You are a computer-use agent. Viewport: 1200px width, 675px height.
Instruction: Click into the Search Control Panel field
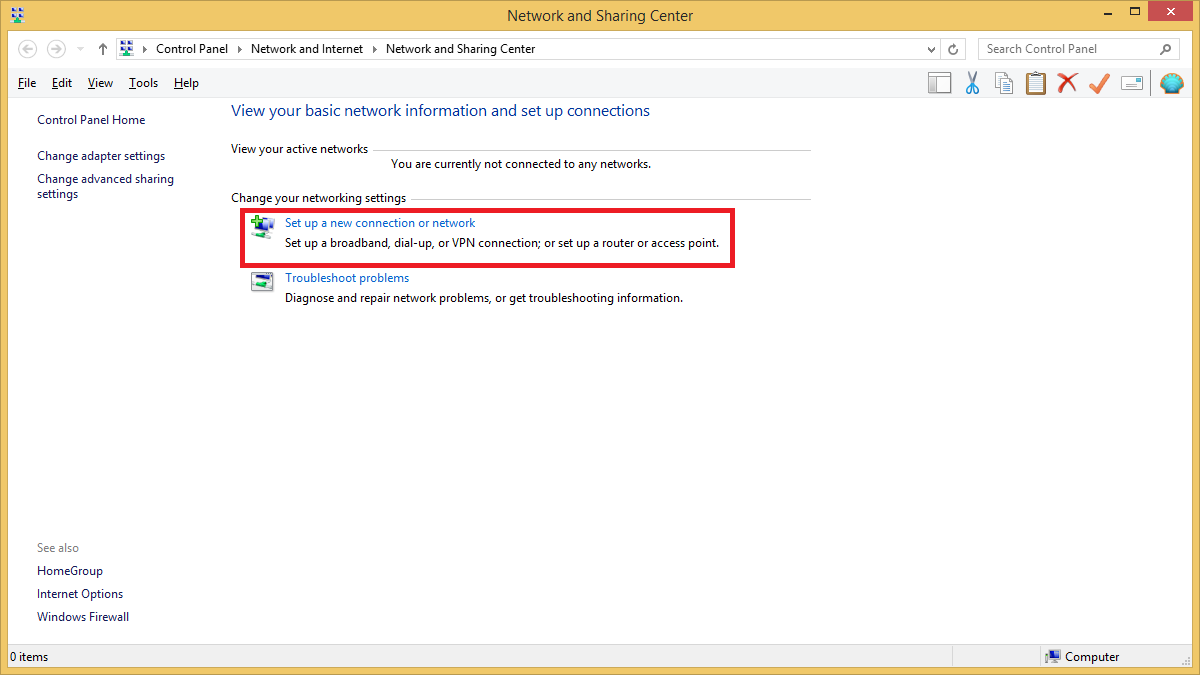1068,49
